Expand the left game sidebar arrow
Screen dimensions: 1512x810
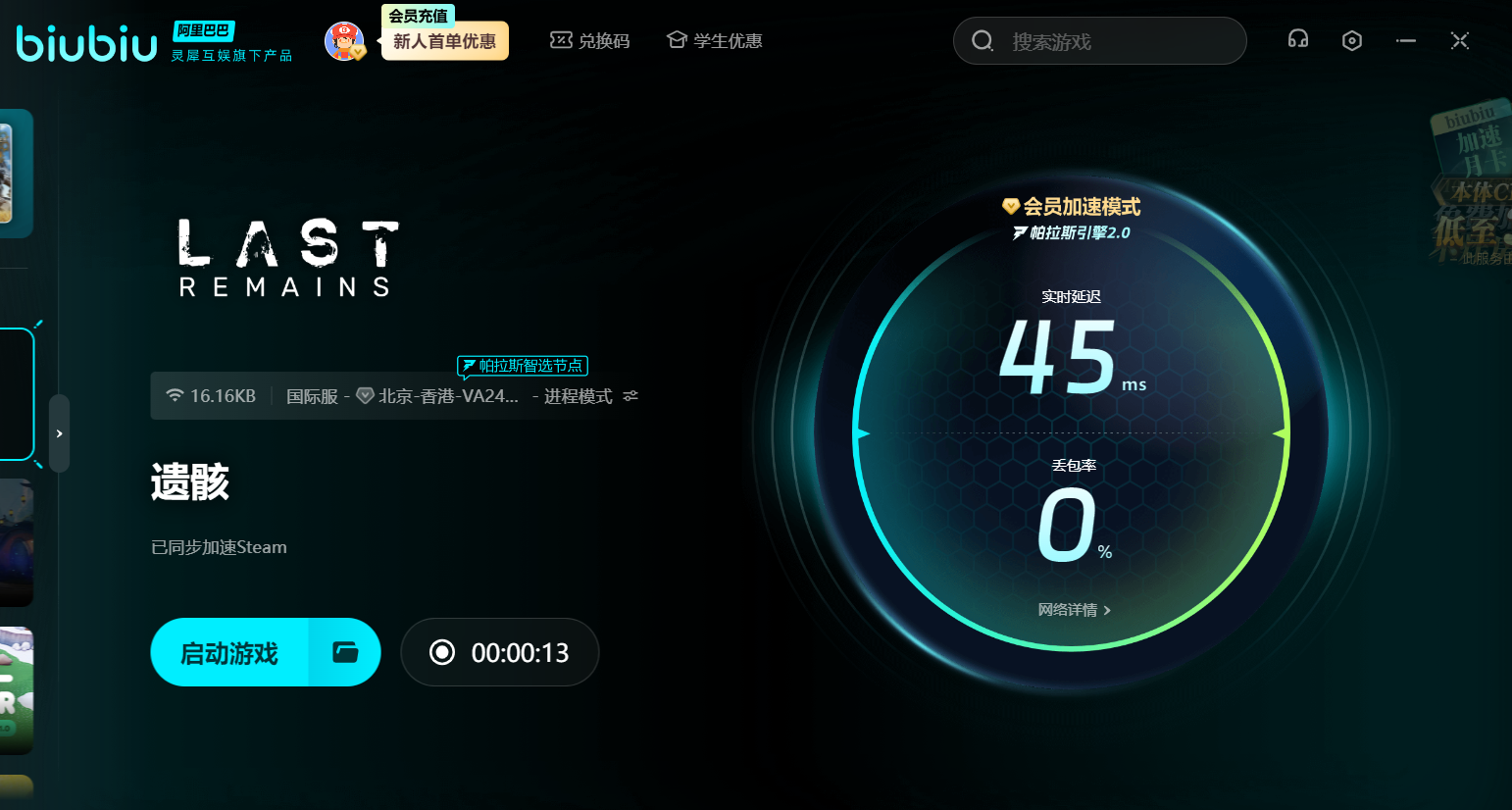click(x=60, y=433)
